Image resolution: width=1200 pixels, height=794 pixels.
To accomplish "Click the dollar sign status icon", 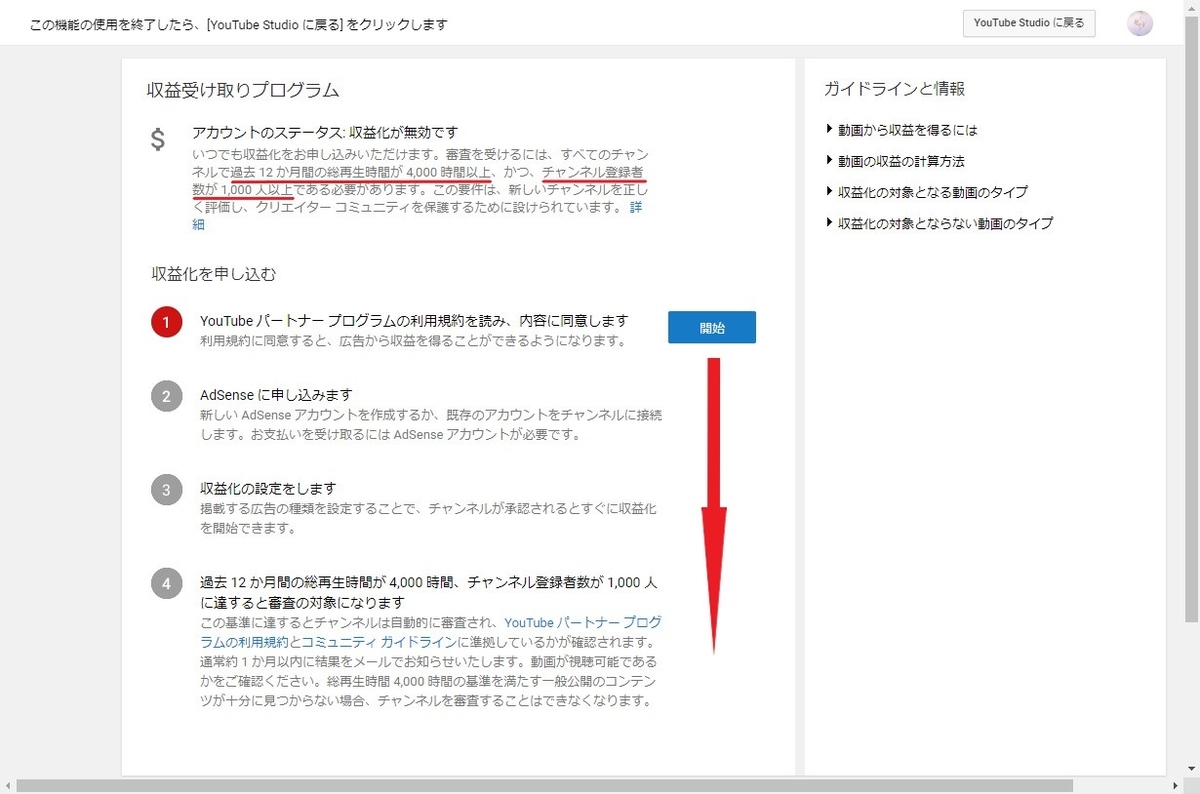I will pos(158,140).
